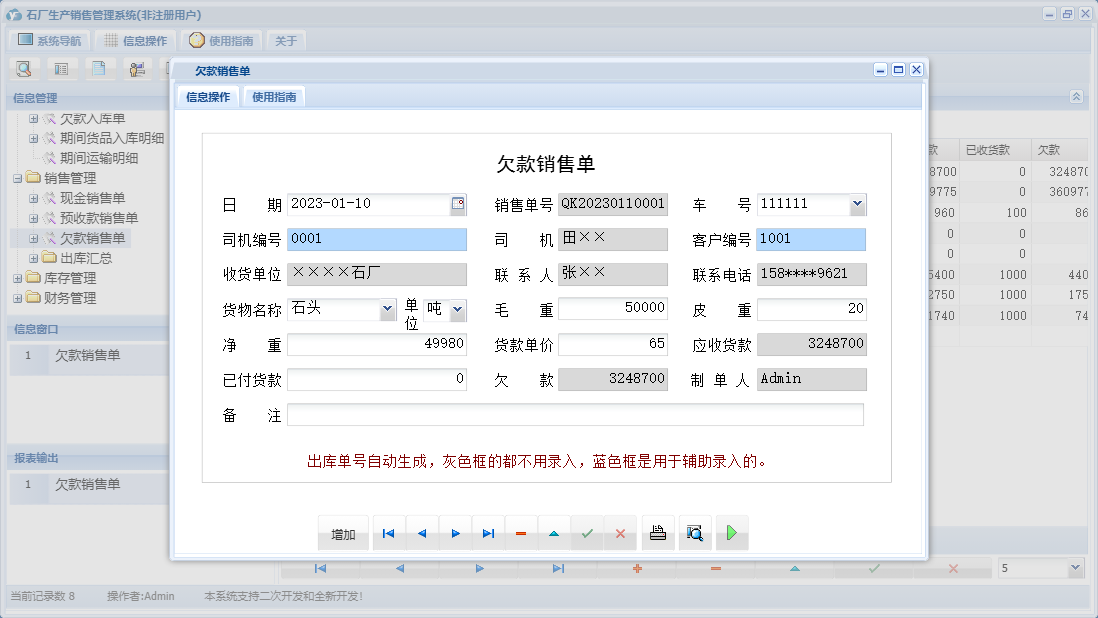Confirm entry with the green checkmark icon
Screen dimensions: 1098x618
click(587, 533)
